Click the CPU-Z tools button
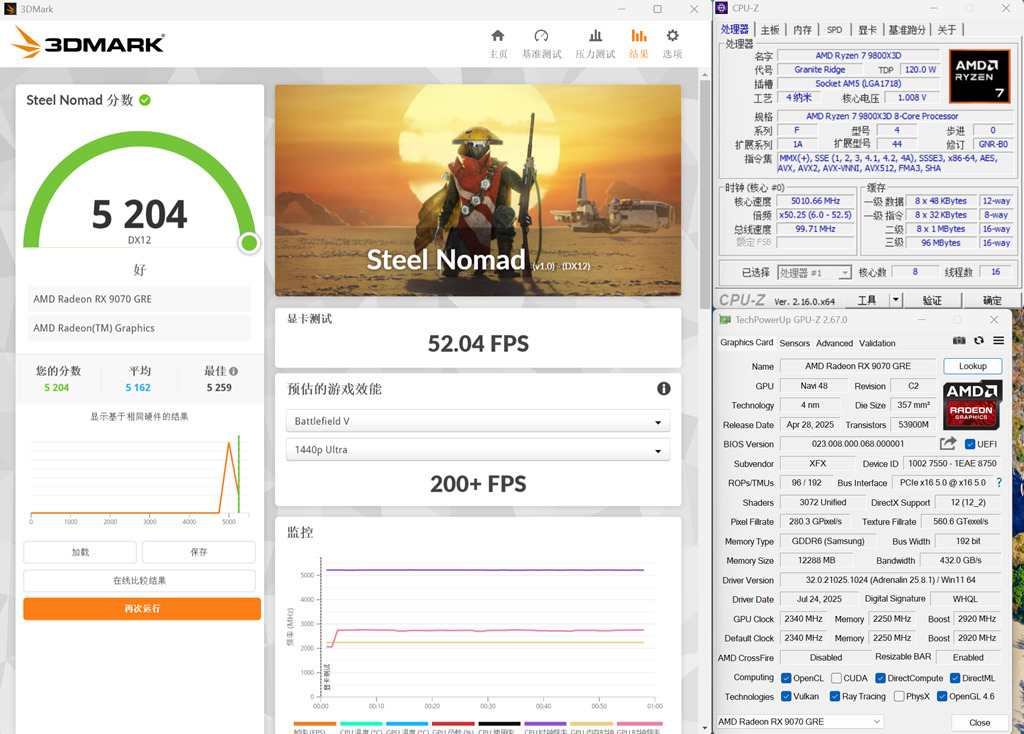 click(x=867, y=300)
